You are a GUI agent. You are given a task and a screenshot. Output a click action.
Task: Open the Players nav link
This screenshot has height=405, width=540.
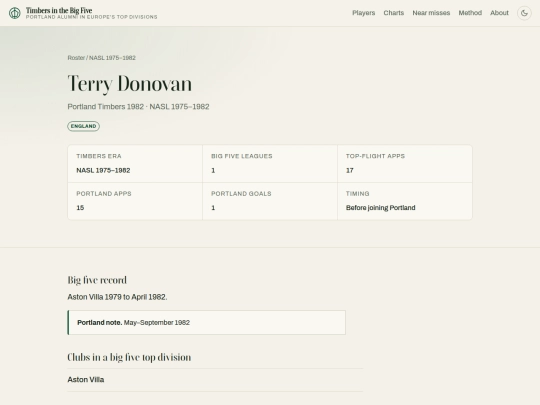point(363,13)
